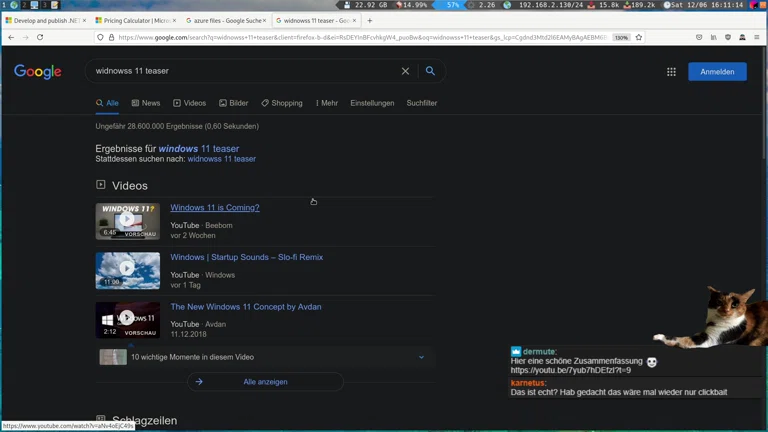The image size is (768, 432).
Task: Click the network globe icon in the status bar
Action: [507, 5]
